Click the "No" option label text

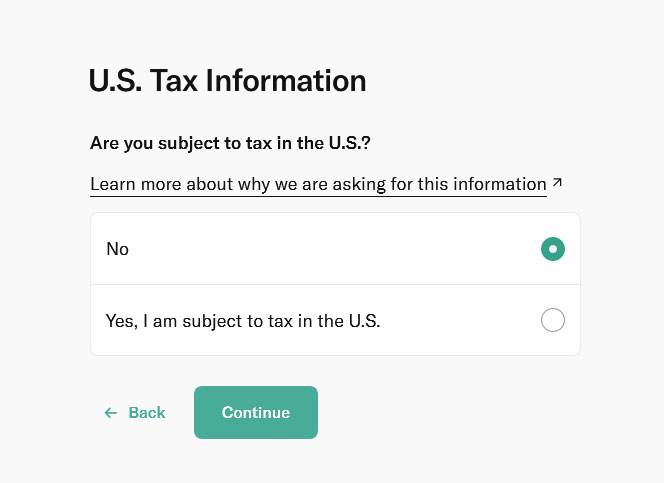pos(118,249)
